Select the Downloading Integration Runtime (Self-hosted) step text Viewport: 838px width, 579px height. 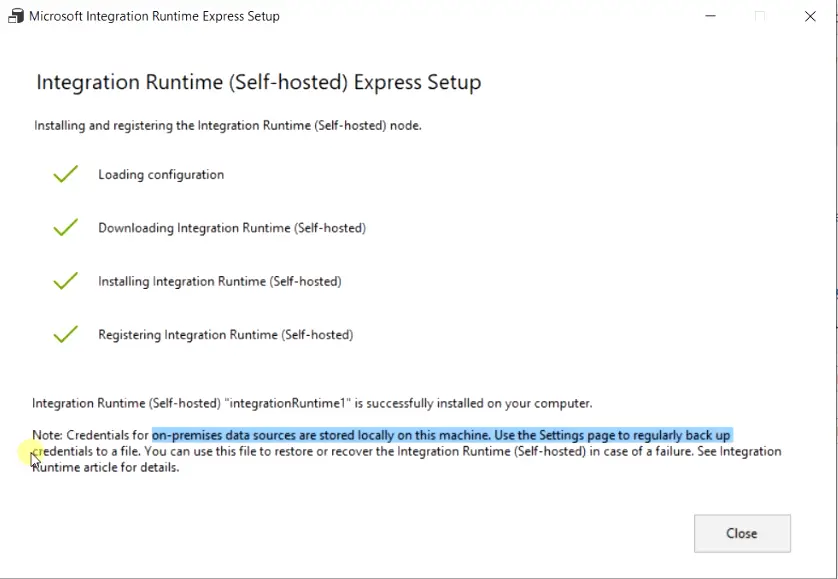pyautogui.click(x=232, y=228)
